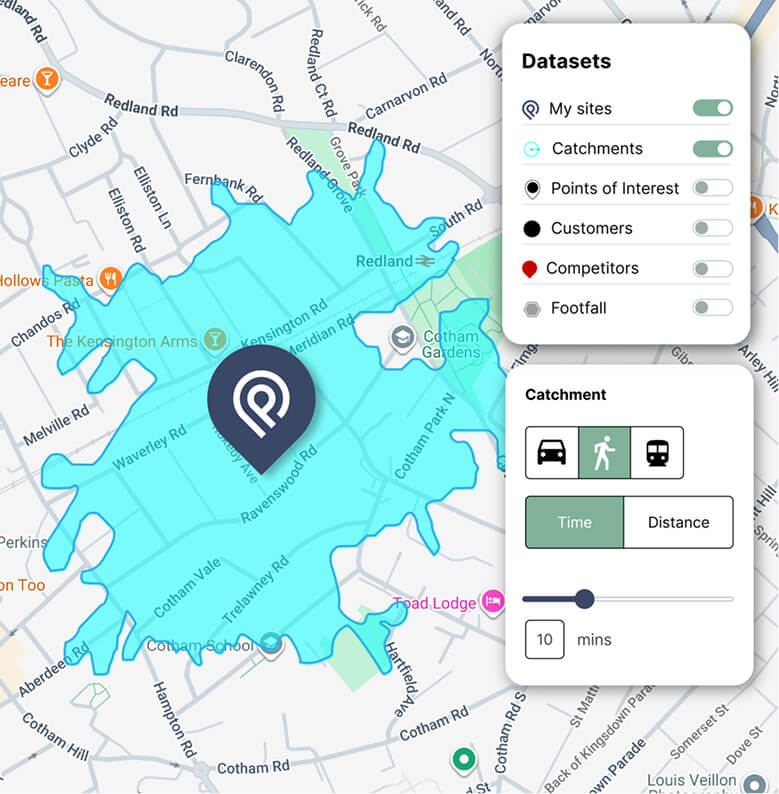Click the Melville Rd street label
Screen dimensions: 779x794
56,425
